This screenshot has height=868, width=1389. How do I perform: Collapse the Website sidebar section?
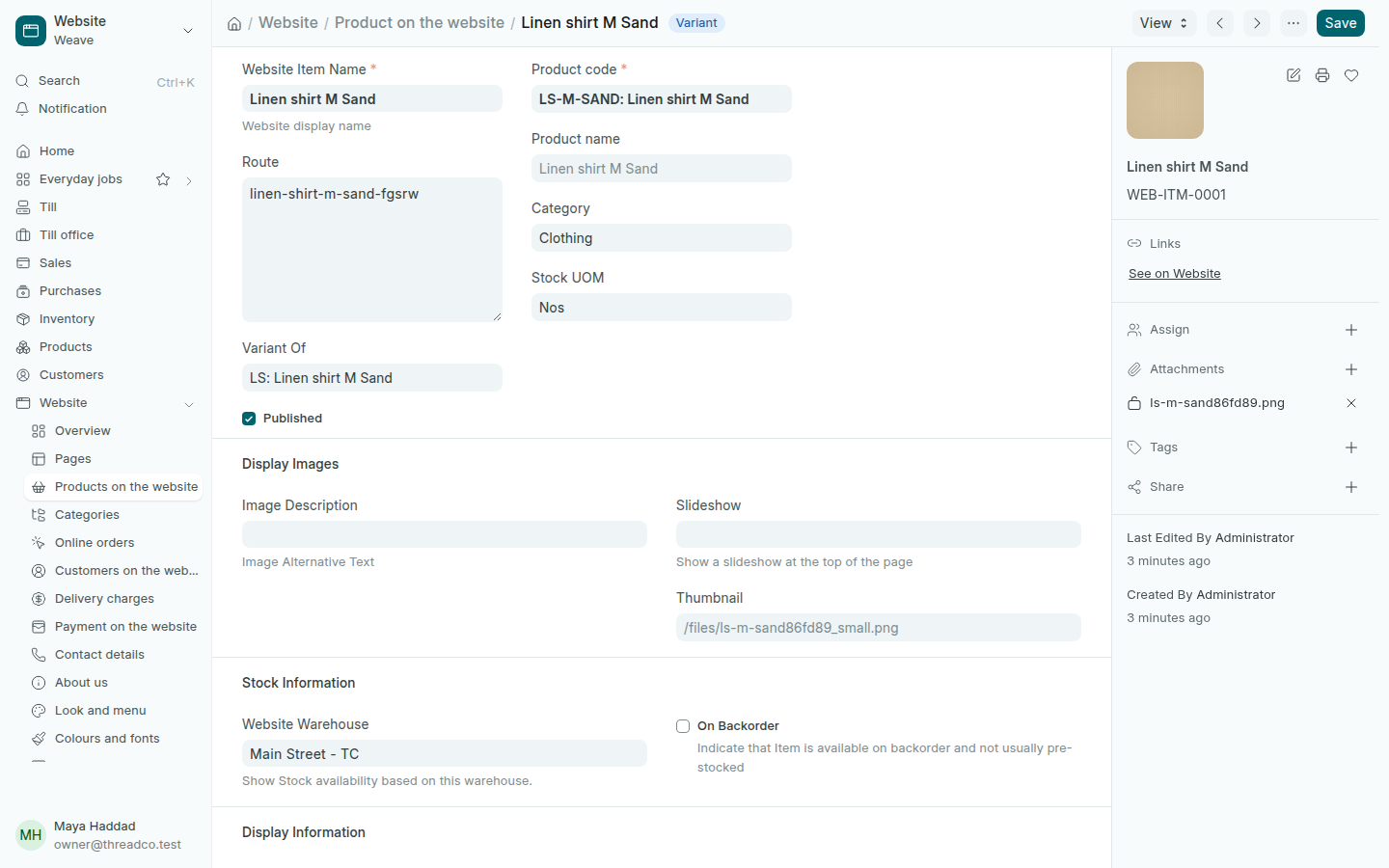[x=189, y=404]
